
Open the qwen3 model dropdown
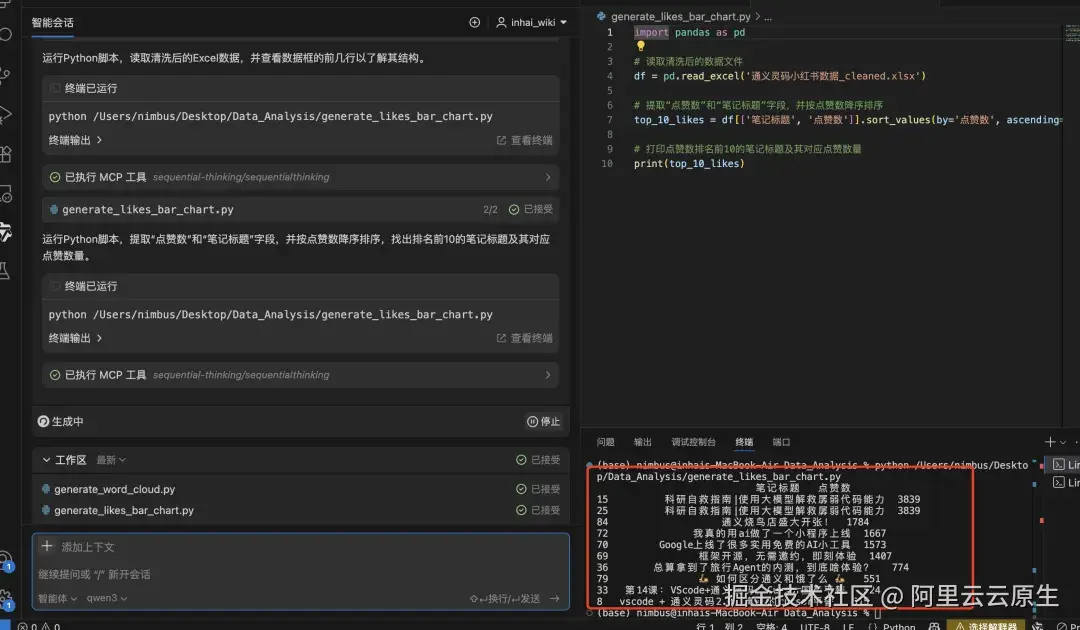point(105,598)
